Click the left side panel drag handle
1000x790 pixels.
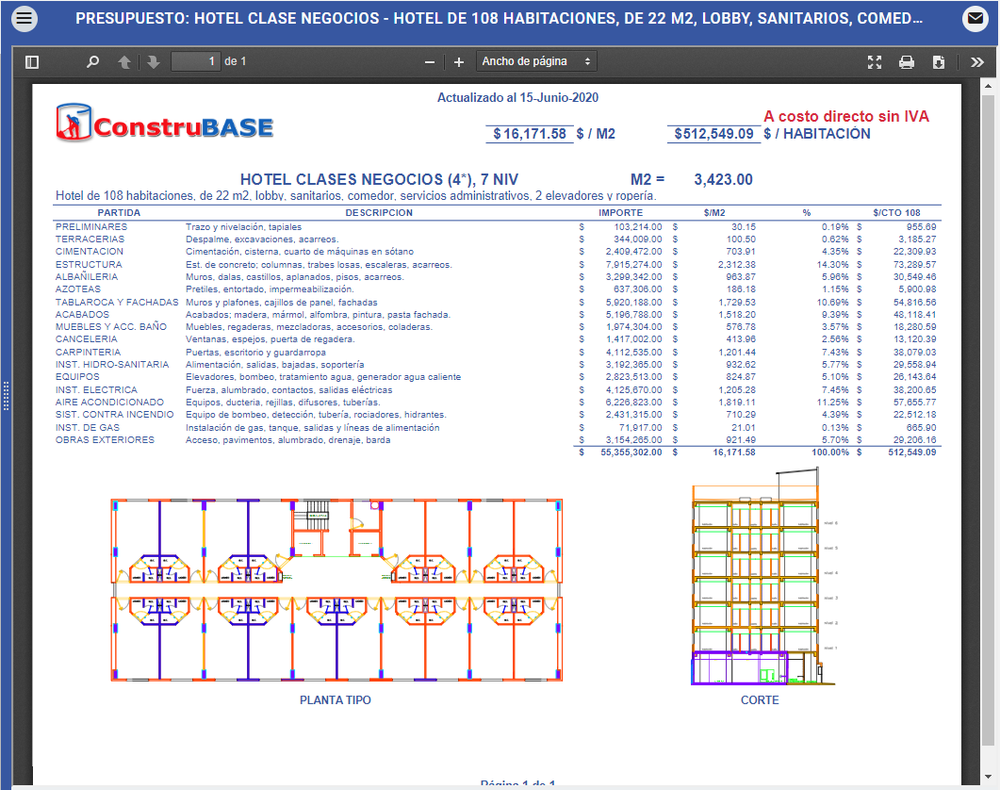tap(6, 395)
